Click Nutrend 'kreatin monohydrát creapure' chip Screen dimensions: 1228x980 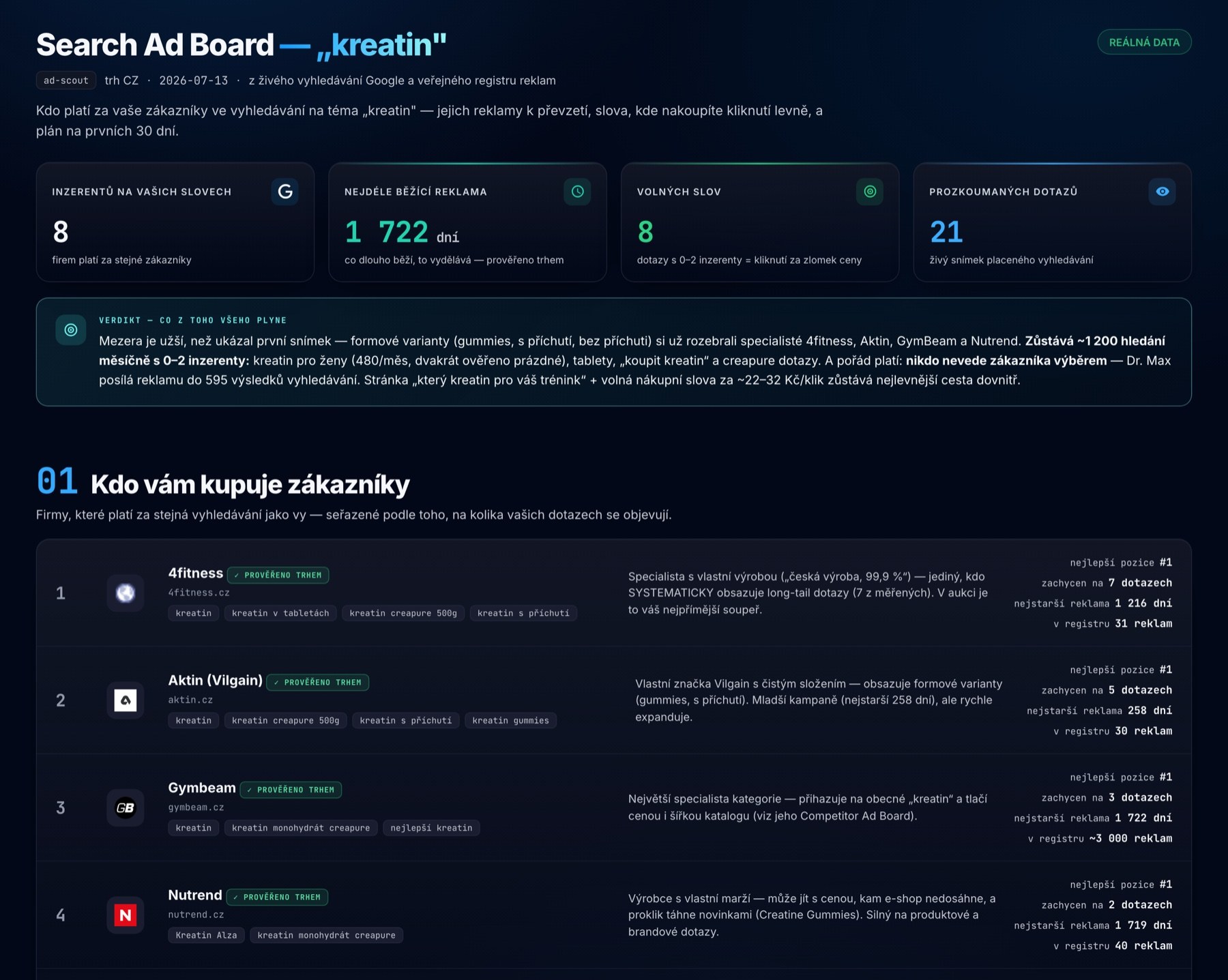[326, 935]
